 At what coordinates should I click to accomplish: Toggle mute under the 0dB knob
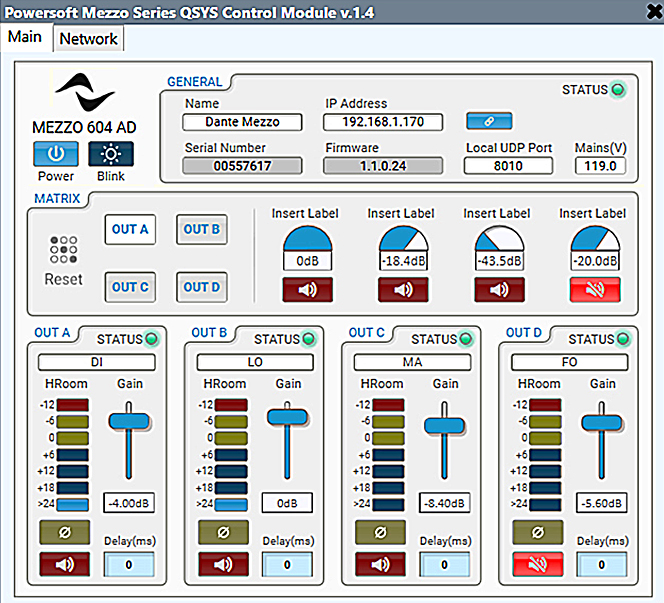tap(307, 290)
